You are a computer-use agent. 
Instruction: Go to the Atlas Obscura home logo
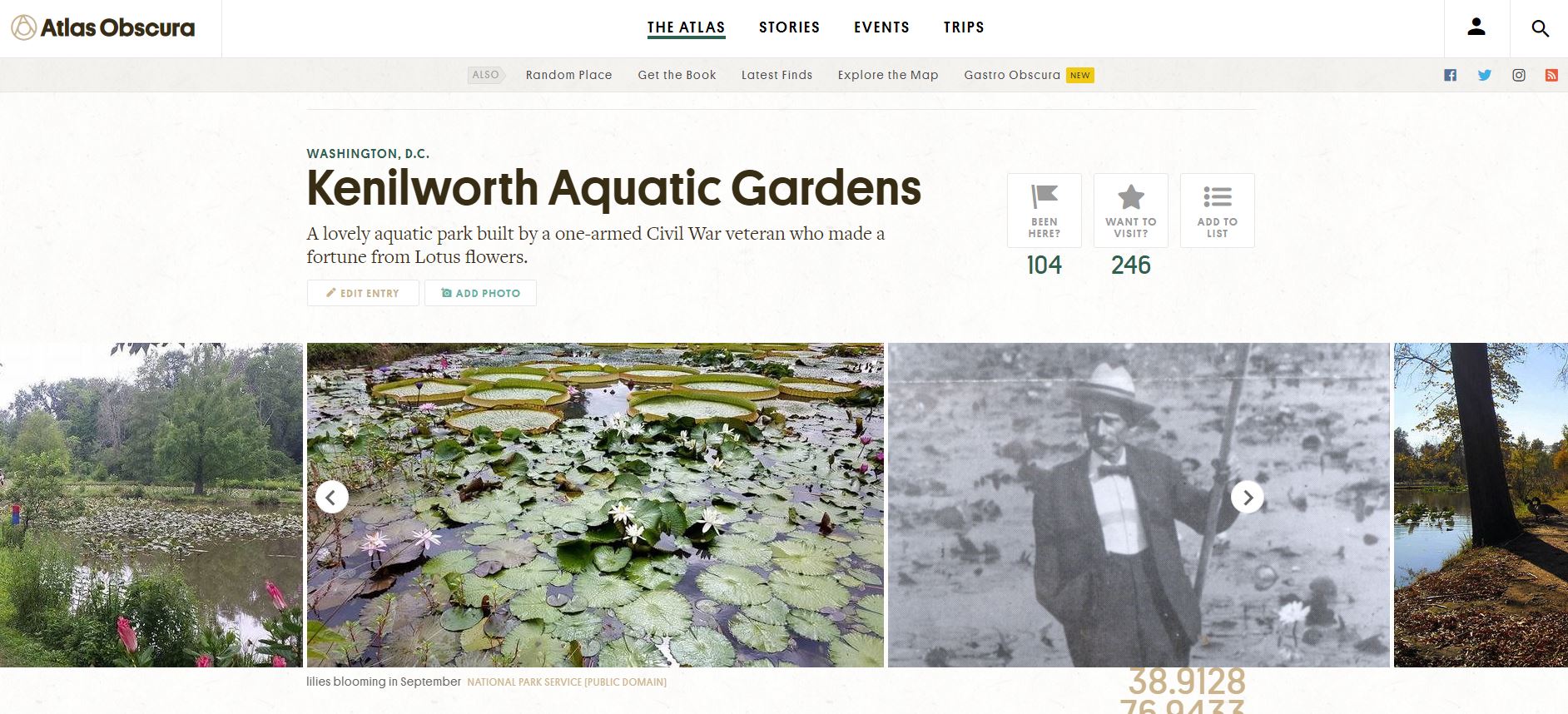(x=103, y=27)
